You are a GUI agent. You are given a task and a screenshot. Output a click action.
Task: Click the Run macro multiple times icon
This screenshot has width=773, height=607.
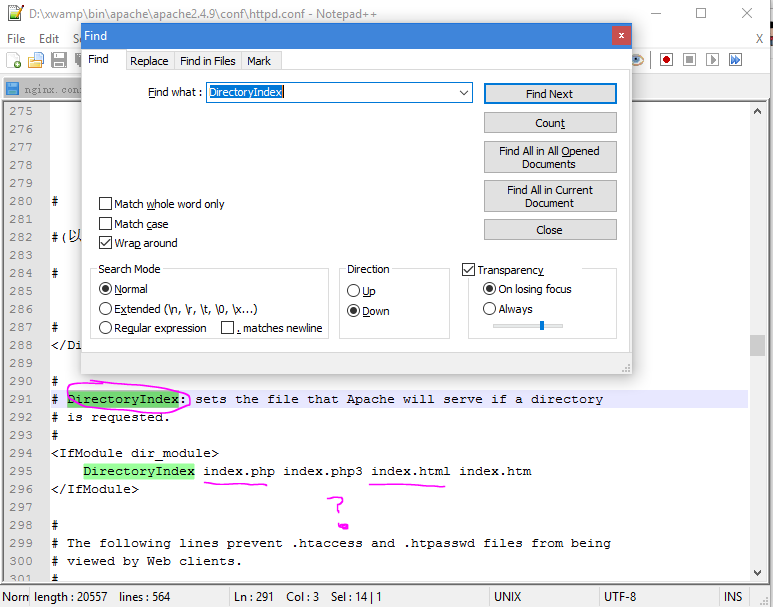pyautogui.click(x=736, y=60)
